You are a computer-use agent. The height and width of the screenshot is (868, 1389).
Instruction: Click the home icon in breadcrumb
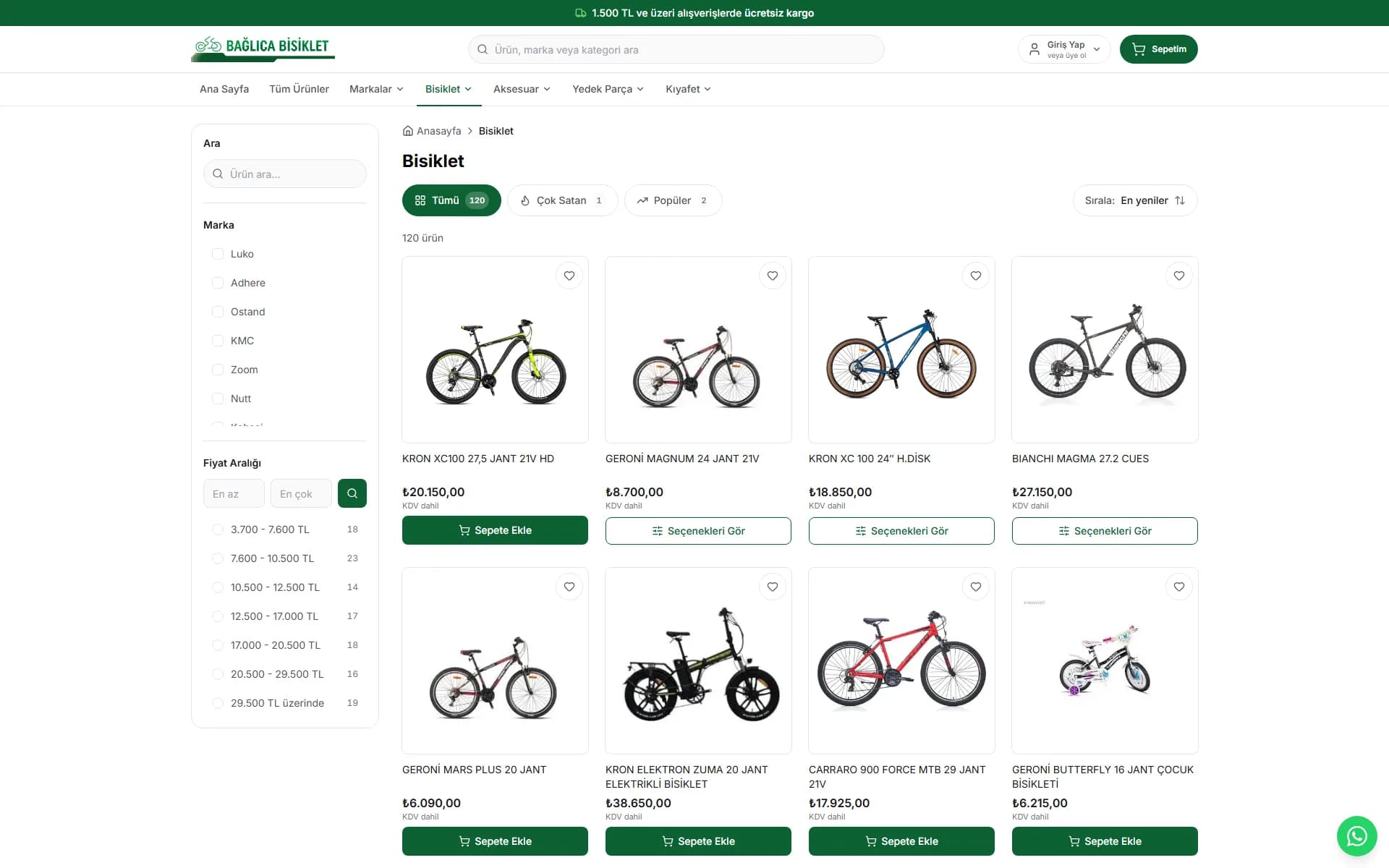click(408, 131)
